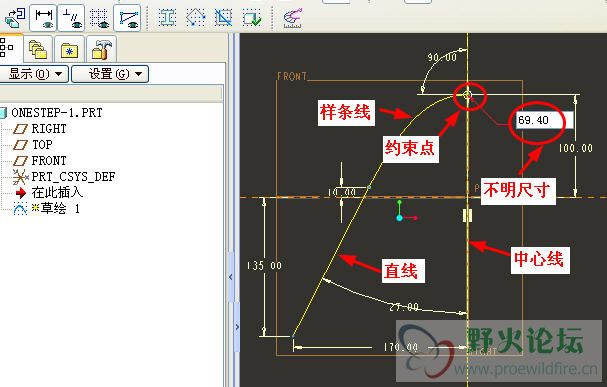Click the dotted diamond sketch icon
Image resolution: width=607 pixels, height=387 pixels.
(195, 18)
